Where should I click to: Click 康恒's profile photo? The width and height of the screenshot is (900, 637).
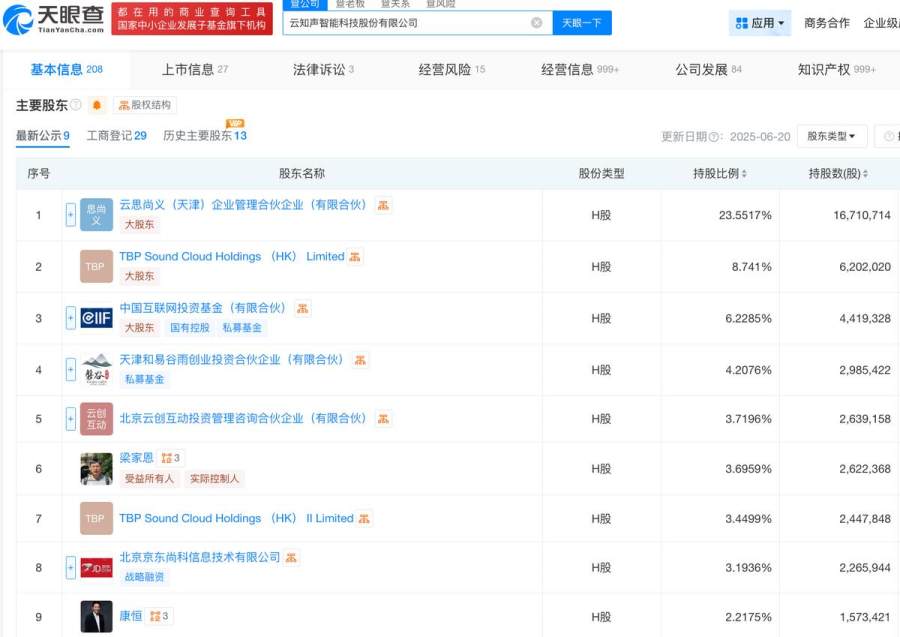96,616
